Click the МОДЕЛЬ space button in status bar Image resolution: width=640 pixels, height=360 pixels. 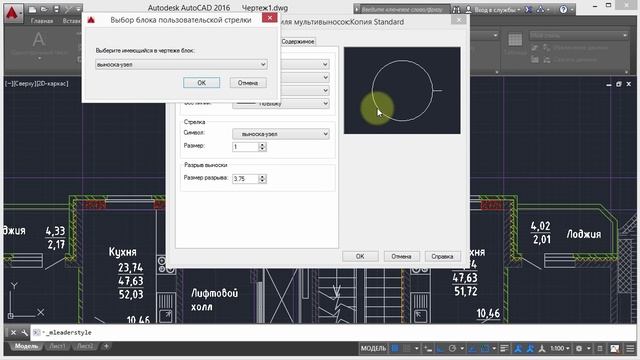tap(373, 349)
